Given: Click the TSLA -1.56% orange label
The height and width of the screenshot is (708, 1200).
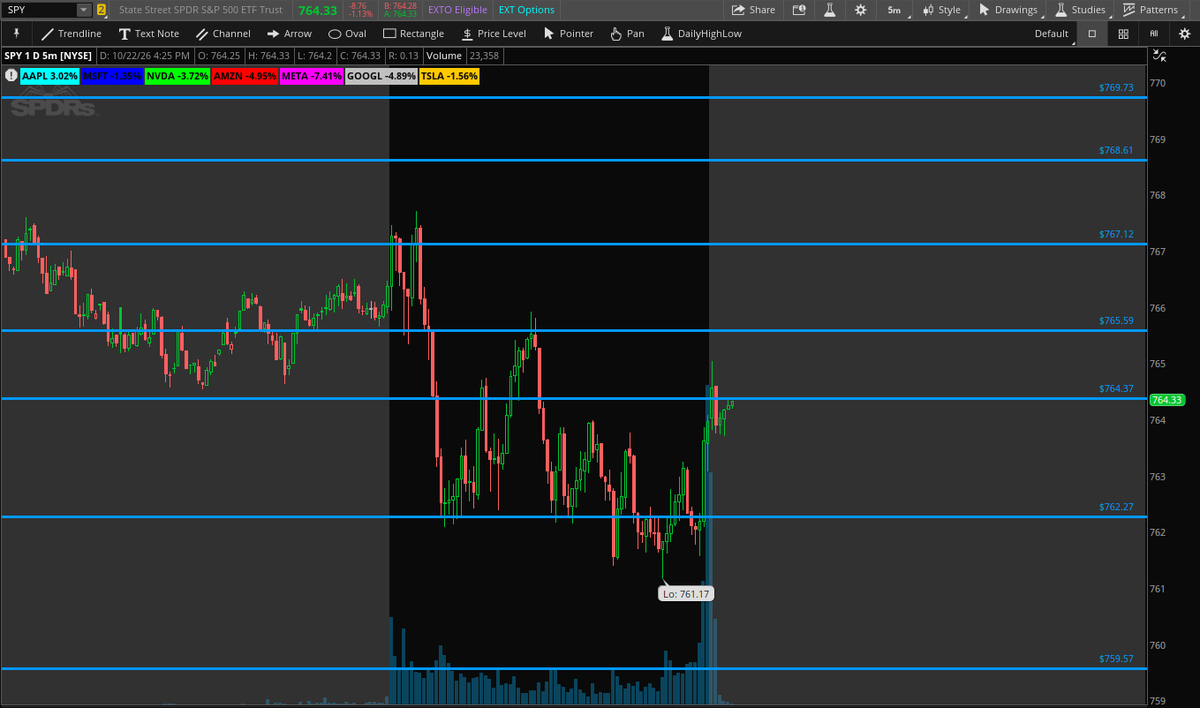Looking at the screenshot, I should (450, 75).
